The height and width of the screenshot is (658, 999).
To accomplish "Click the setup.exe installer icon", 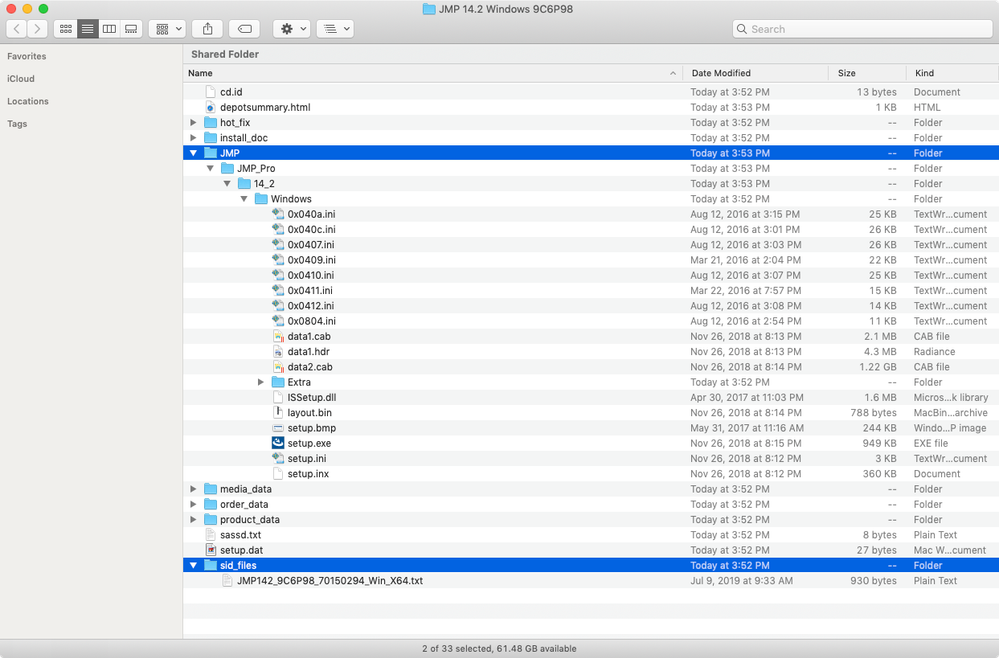I will (x=278, y=443).
